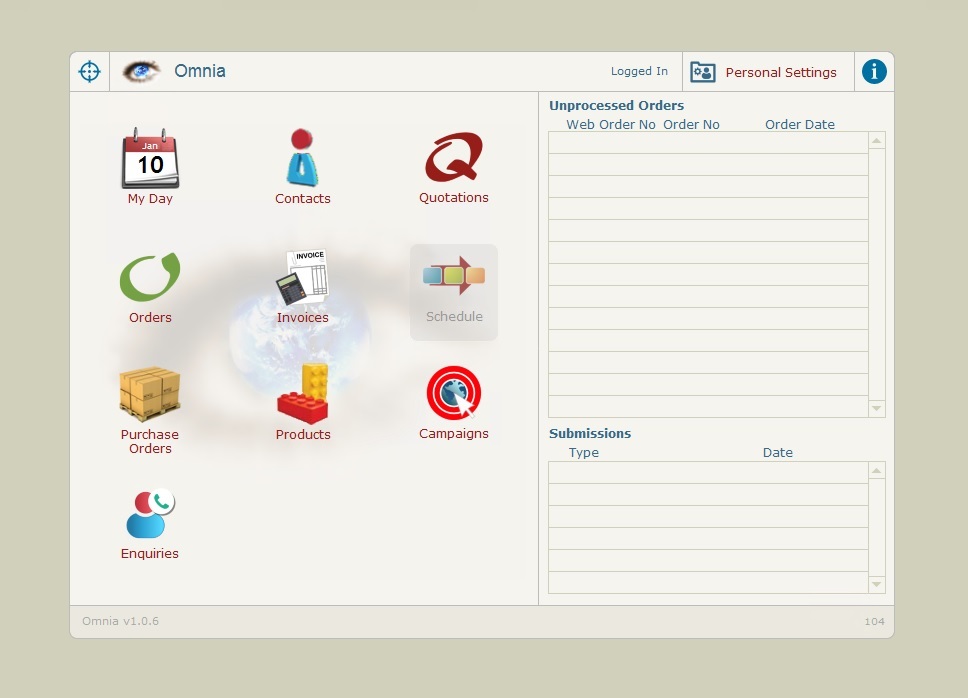Open the Purchase Orders pallet icon
Image resolution: width=968 pixels, height=698 pixels.
tap(150, 395)
